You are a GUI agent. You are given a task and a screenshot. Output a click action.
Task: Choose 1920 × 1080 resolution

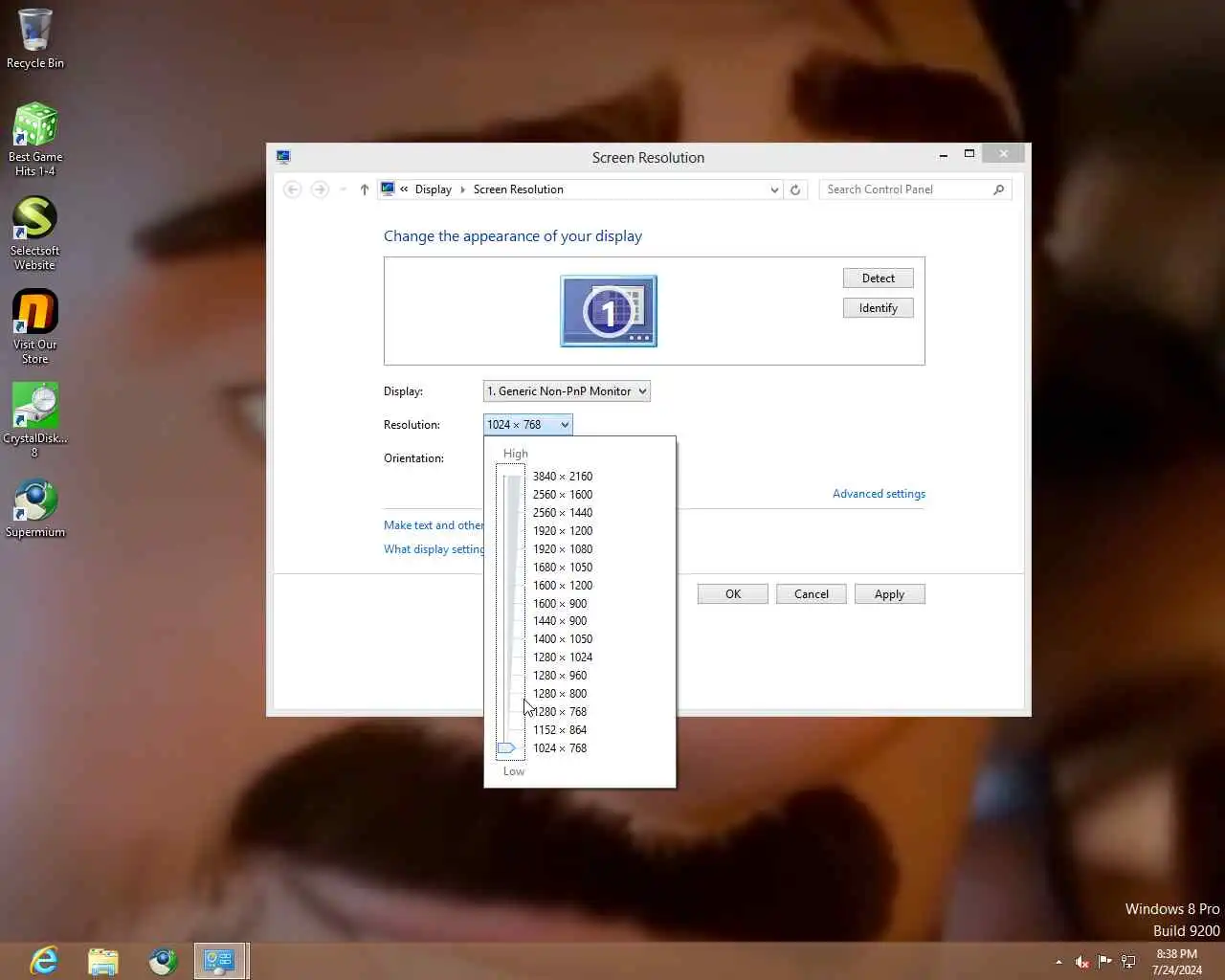pos(563,549)
